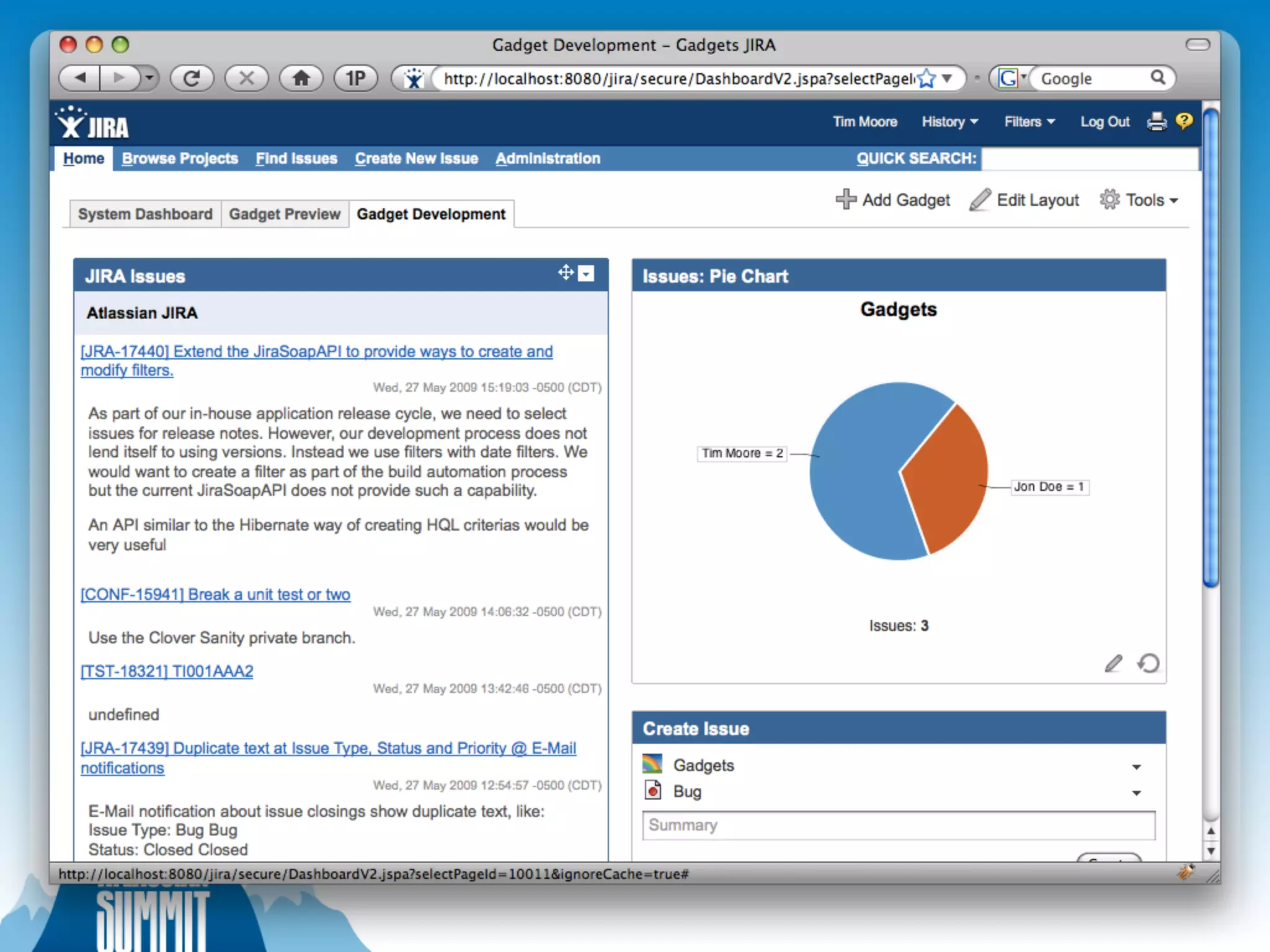Viewport: 1270px width, 952px height.
Task: Click the JIRA site favicon in address bar
Action: coord(414,79)
